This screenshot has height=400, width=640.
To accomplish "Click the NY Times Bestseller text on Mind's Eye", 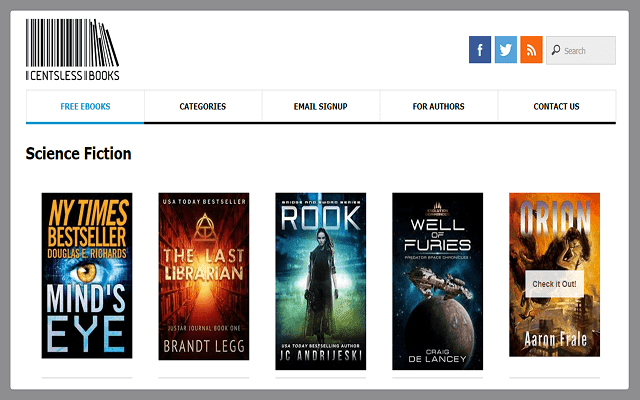I will (87, 220).
